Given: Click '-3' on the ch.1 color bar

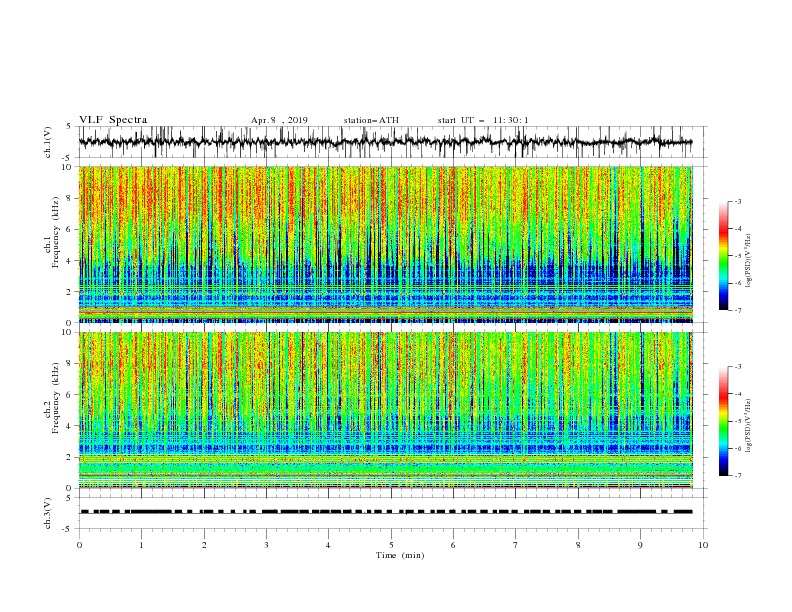Looking at the screenshot, I should (738, 201).
